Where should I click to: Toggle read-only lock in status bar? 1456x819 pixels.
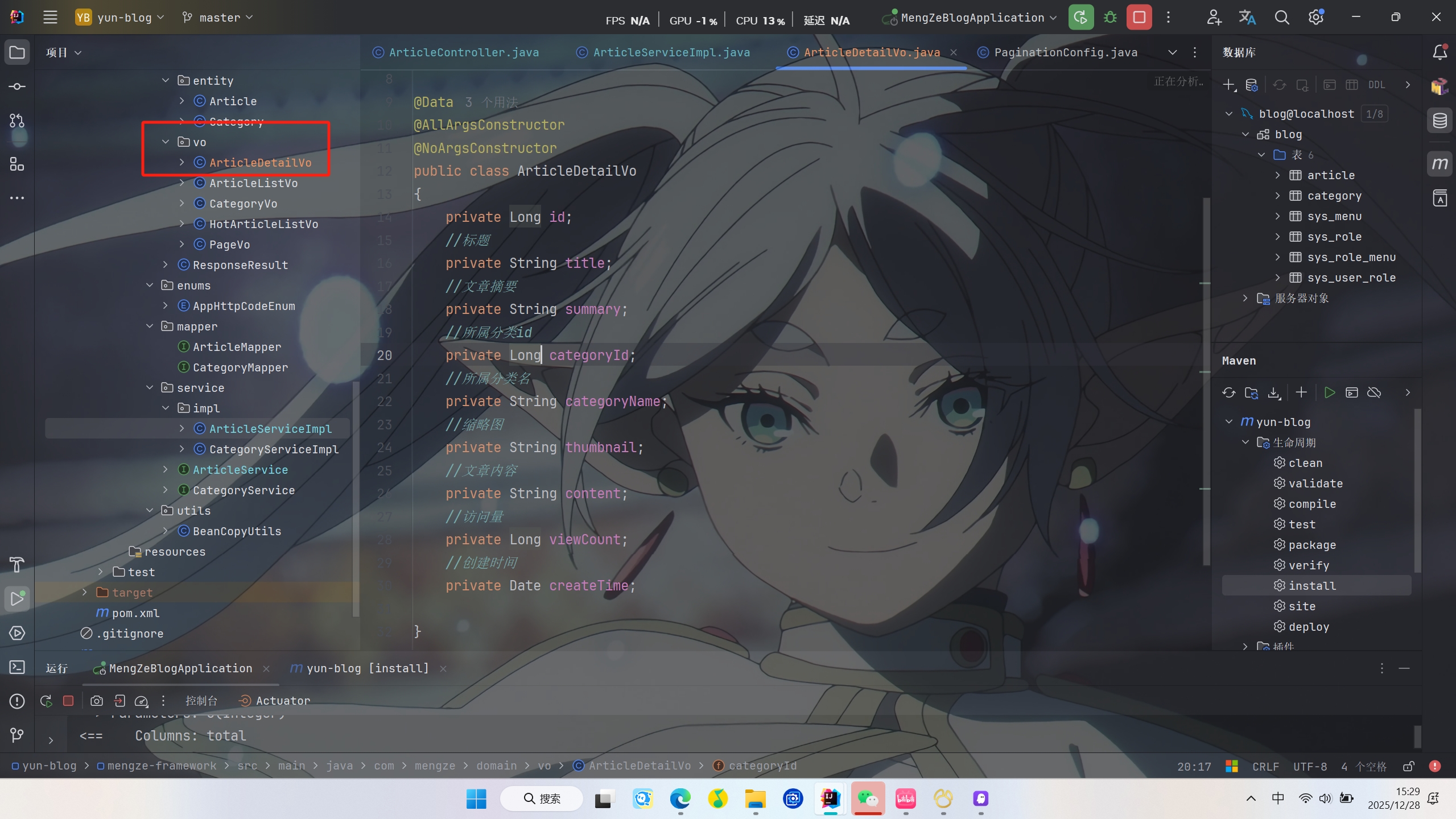pos(1408,766)
